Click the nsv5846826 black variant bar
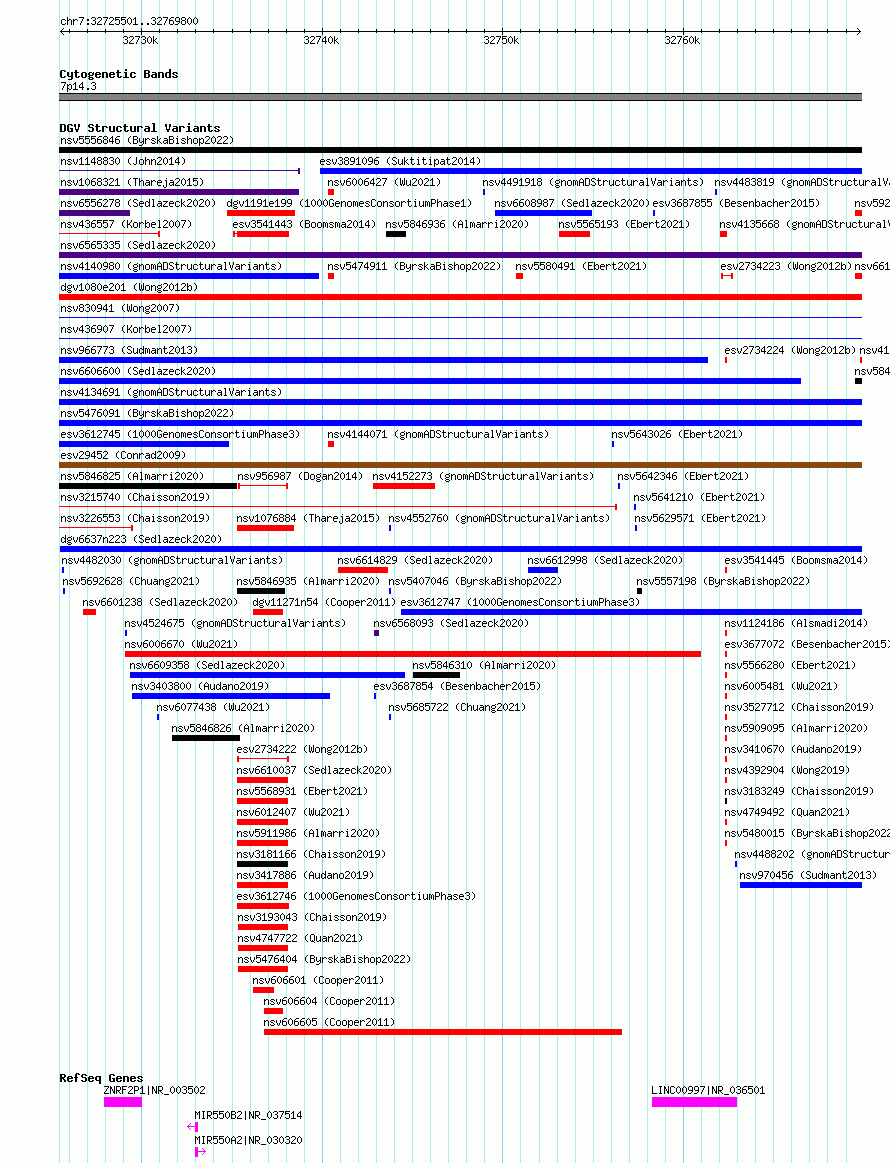This screenshot has height=1163, width=890. 206,738
